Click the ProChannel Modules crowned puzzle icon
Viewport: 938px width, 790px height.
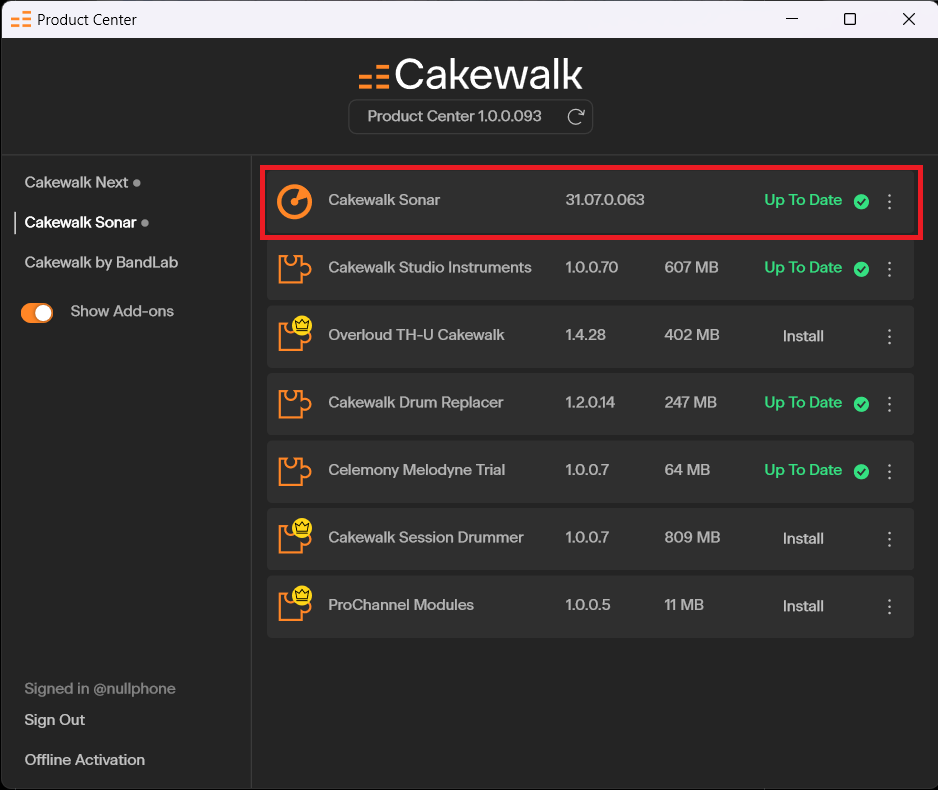point(294,606)
